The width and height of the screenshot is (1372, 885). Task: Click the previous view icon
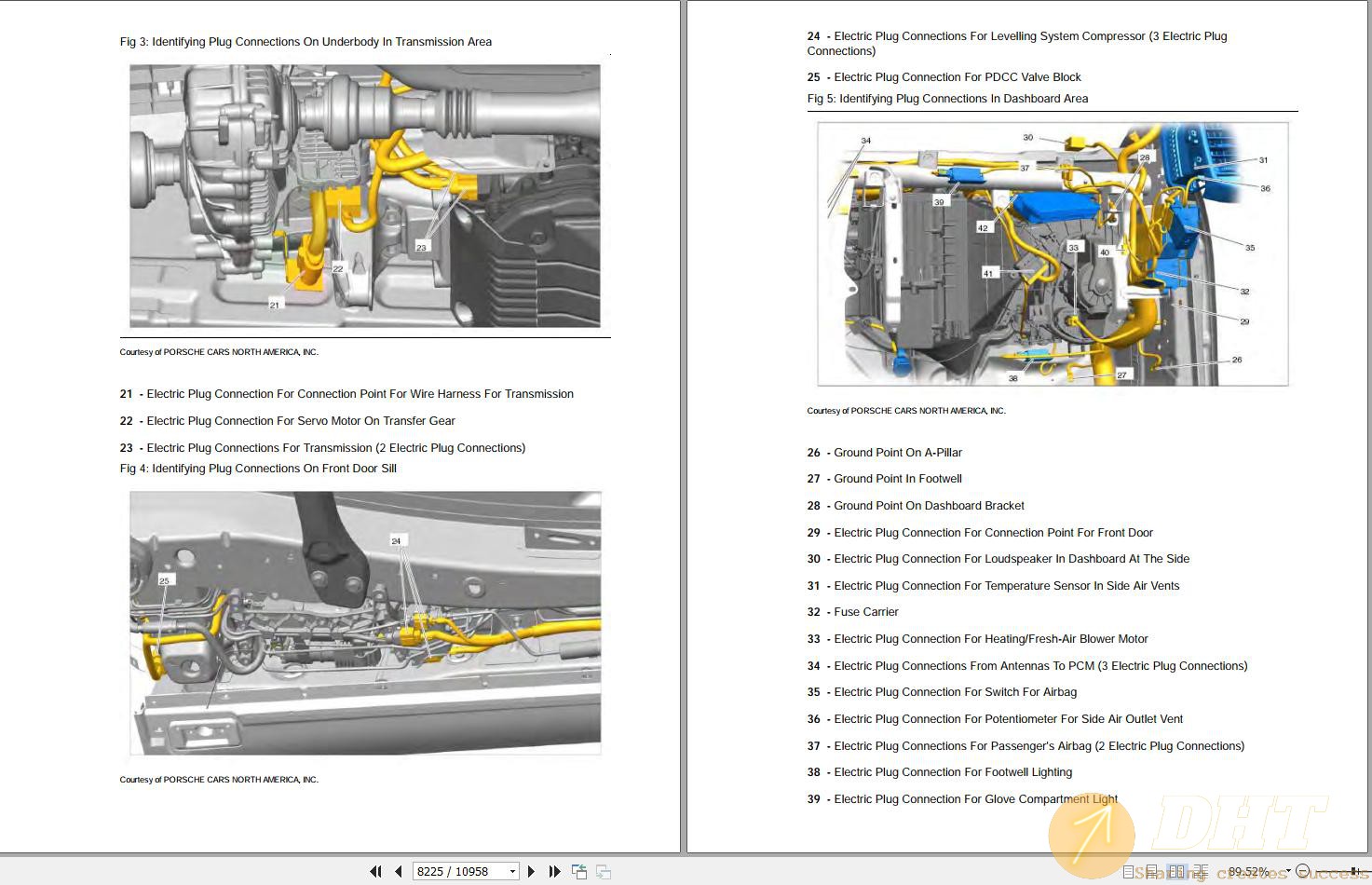click(579, 871)
